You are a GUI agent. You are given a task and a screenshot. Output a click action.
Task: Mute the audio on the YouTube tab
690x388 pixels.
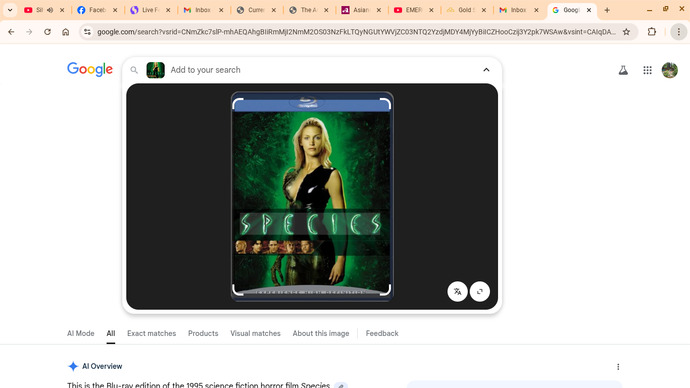(x=50, y=10)
